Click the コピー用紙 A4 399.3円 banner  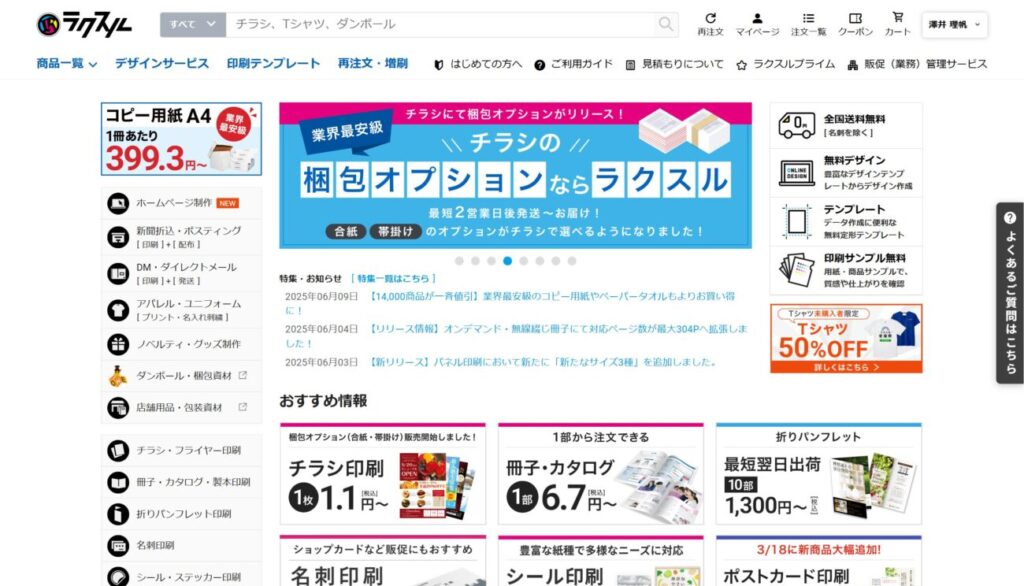(182, 138)
